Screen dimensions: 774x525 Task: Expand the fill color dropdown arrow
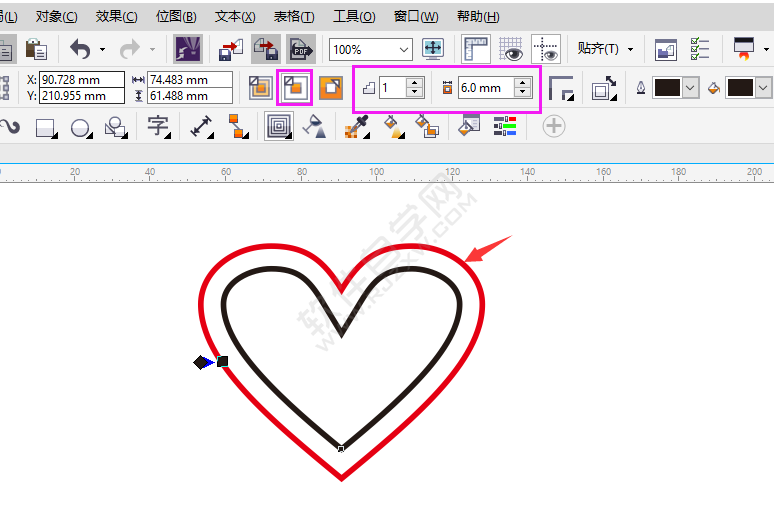763,88
